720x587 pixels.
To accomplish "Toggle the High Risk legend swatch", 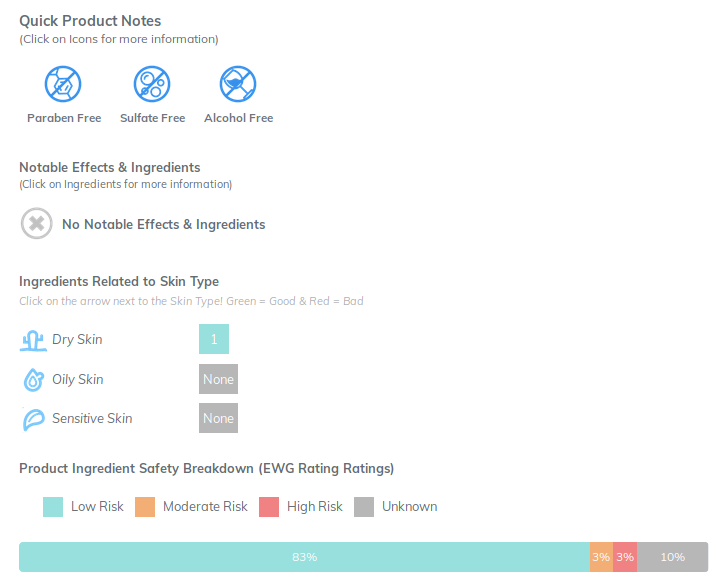I will (x=269, y=507).
